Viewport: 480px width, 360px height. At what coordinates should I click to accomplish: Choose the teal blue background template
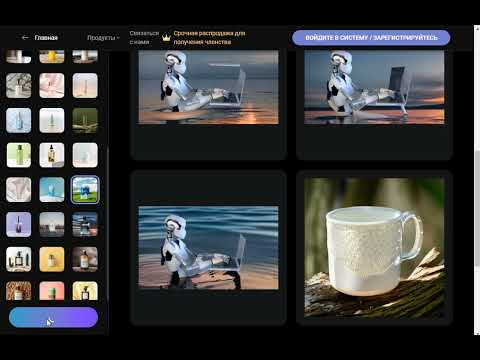pos(52,190)
